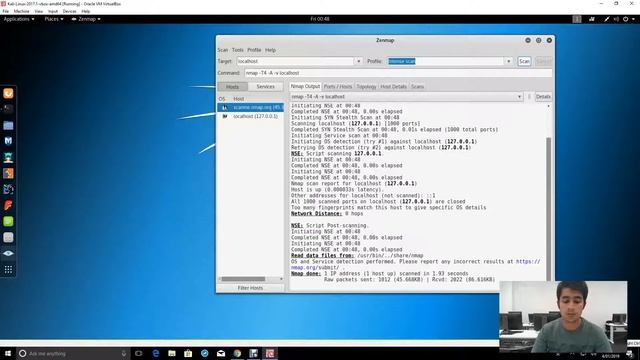Image resolution: width=640 pixels, height=360 pixels.
Task: Click the Command input field
Action: click(x=398, y=73)
